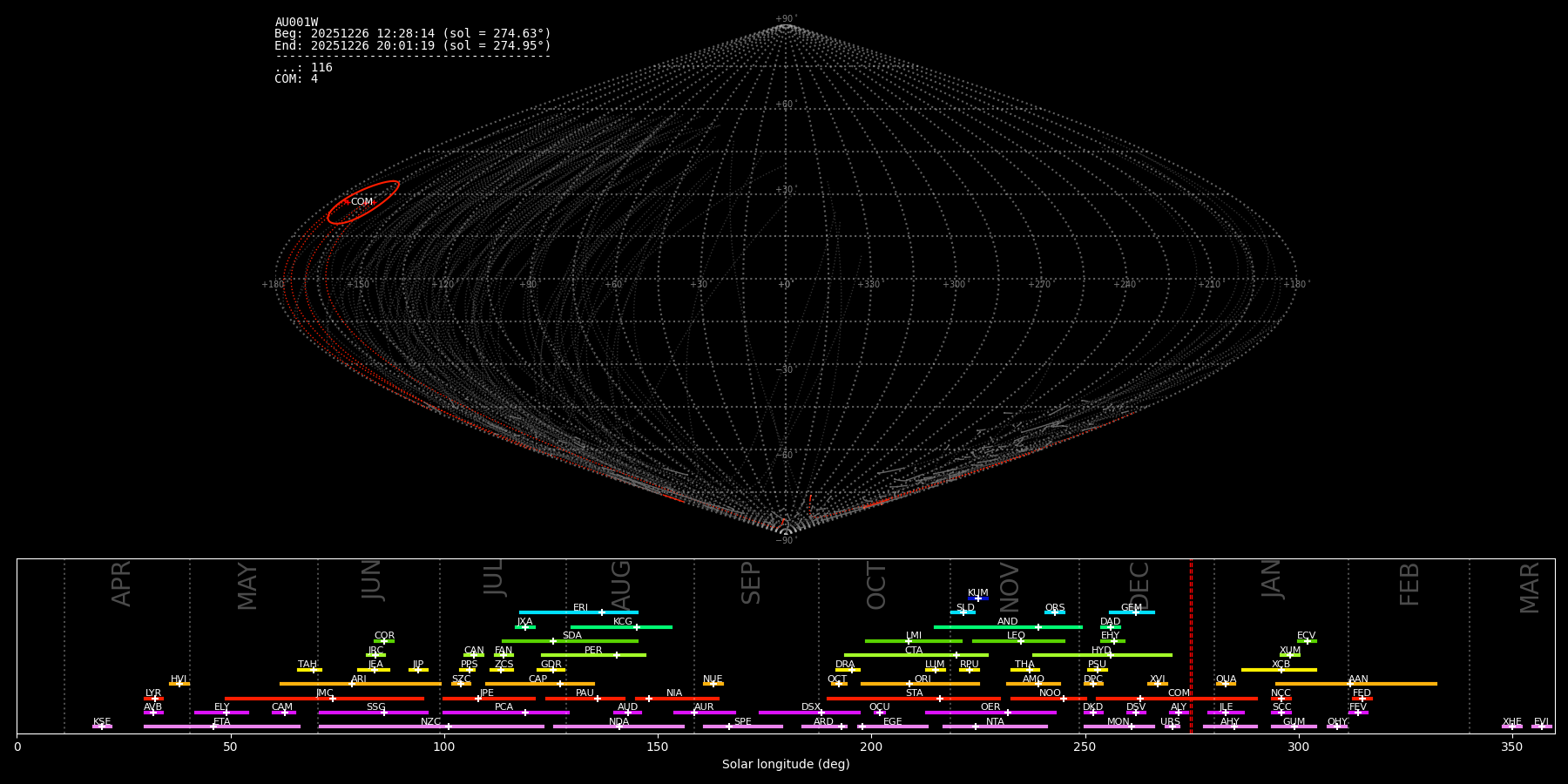Screen dimensions: 1568x784
Task: Click the AUG month label
Action: click(621, 585)
